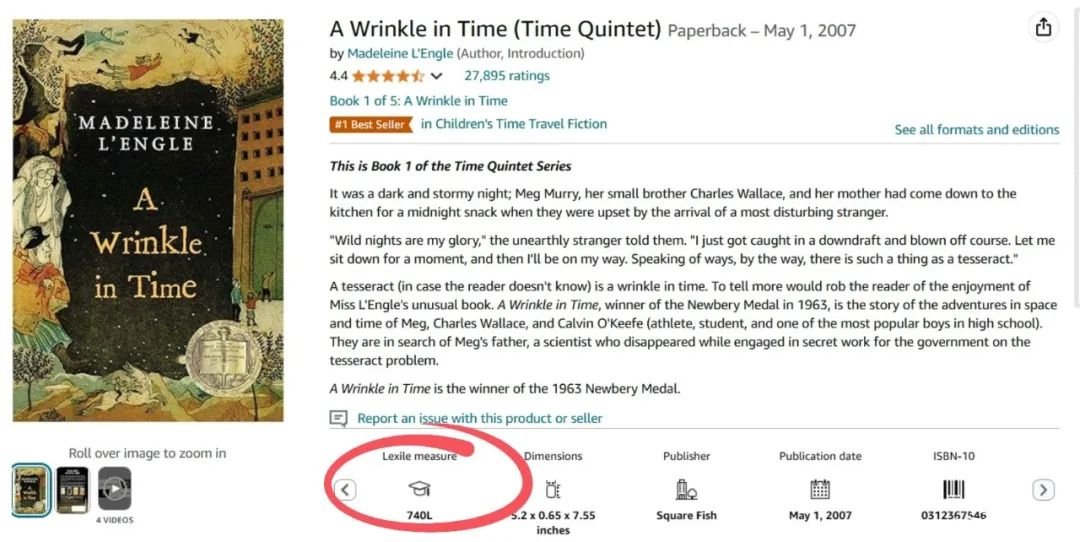1080x542 pixels.
Task: Open the 27,895 ratings link
Action: click(507, 76)
